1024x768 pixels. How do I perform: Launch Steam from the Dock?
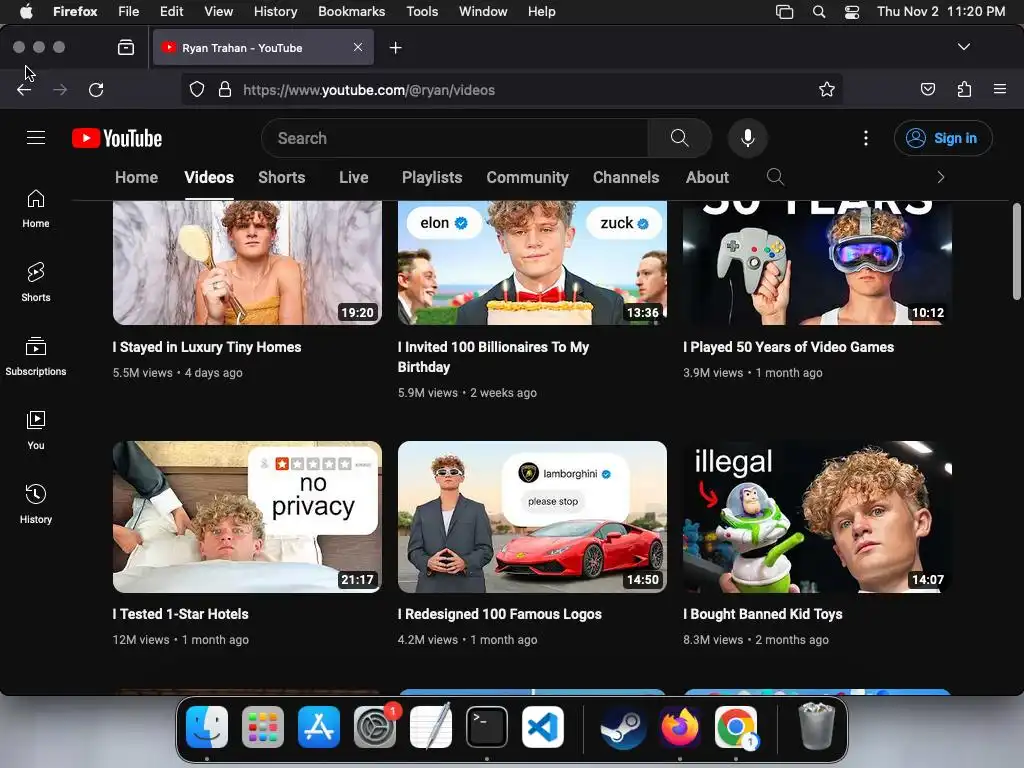623,727
